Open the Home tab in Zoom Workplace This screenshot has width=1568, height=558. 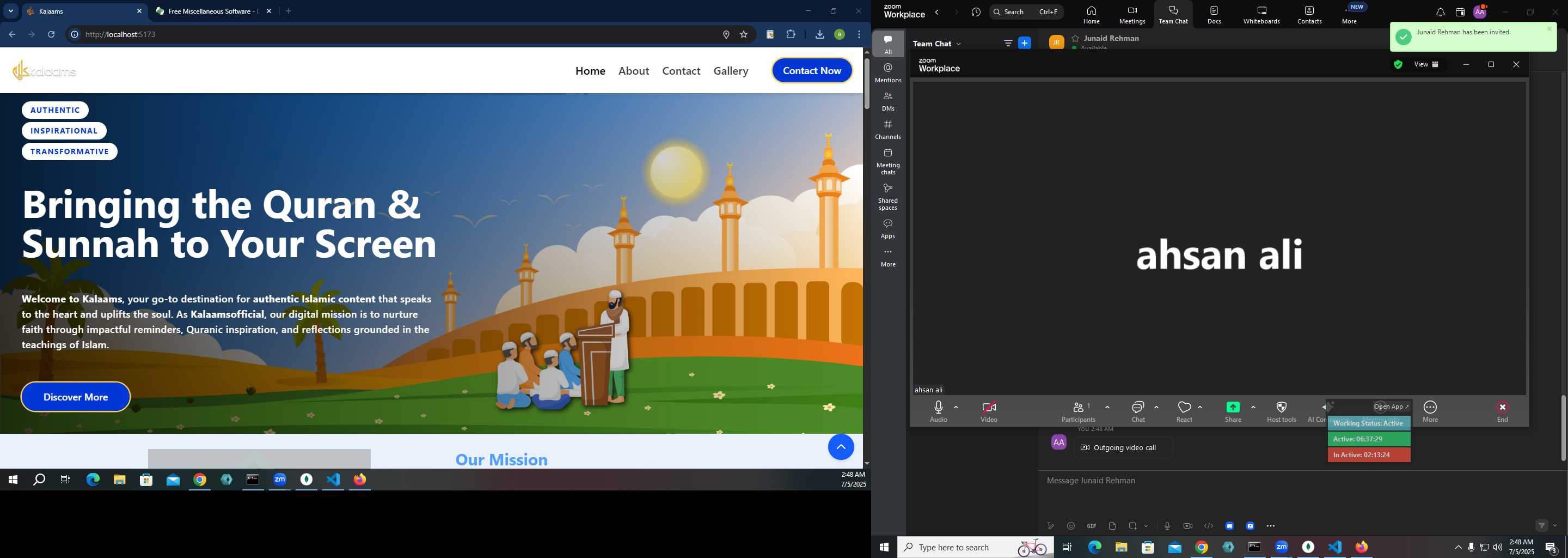click(1092, 15)
